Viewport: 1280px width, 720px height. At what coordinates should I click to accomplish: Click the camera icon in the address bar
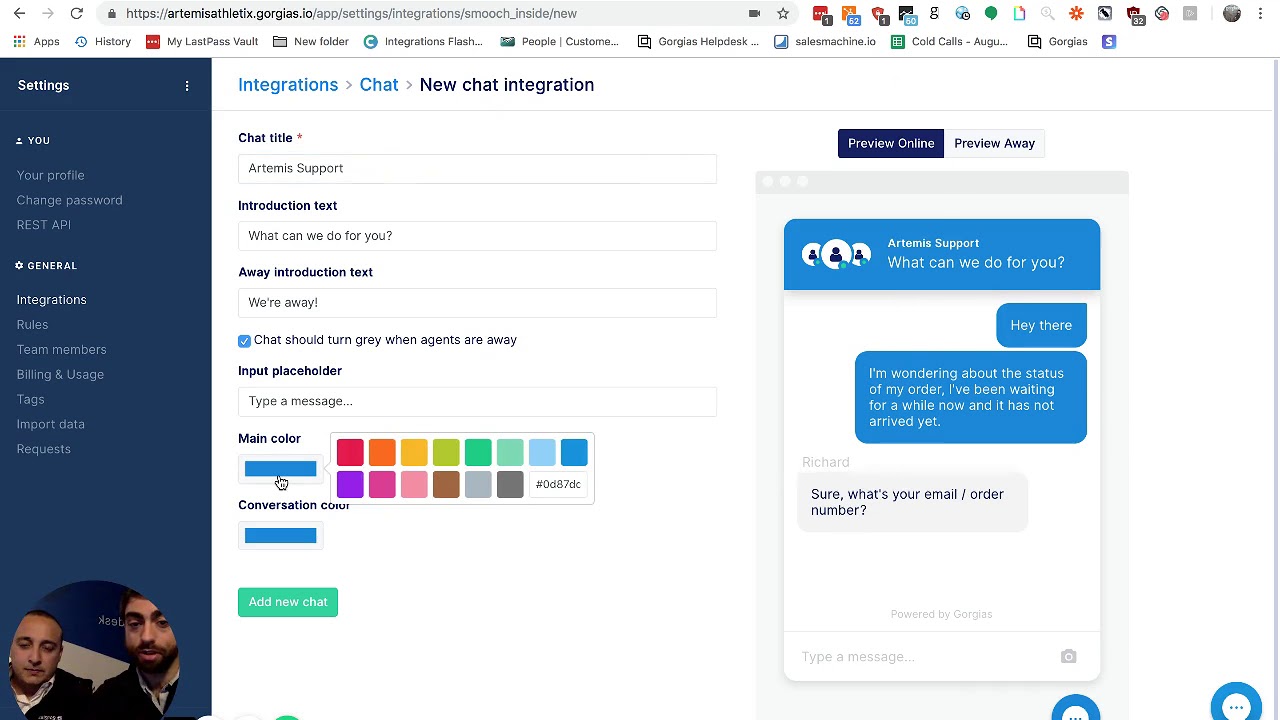(754, 13)
